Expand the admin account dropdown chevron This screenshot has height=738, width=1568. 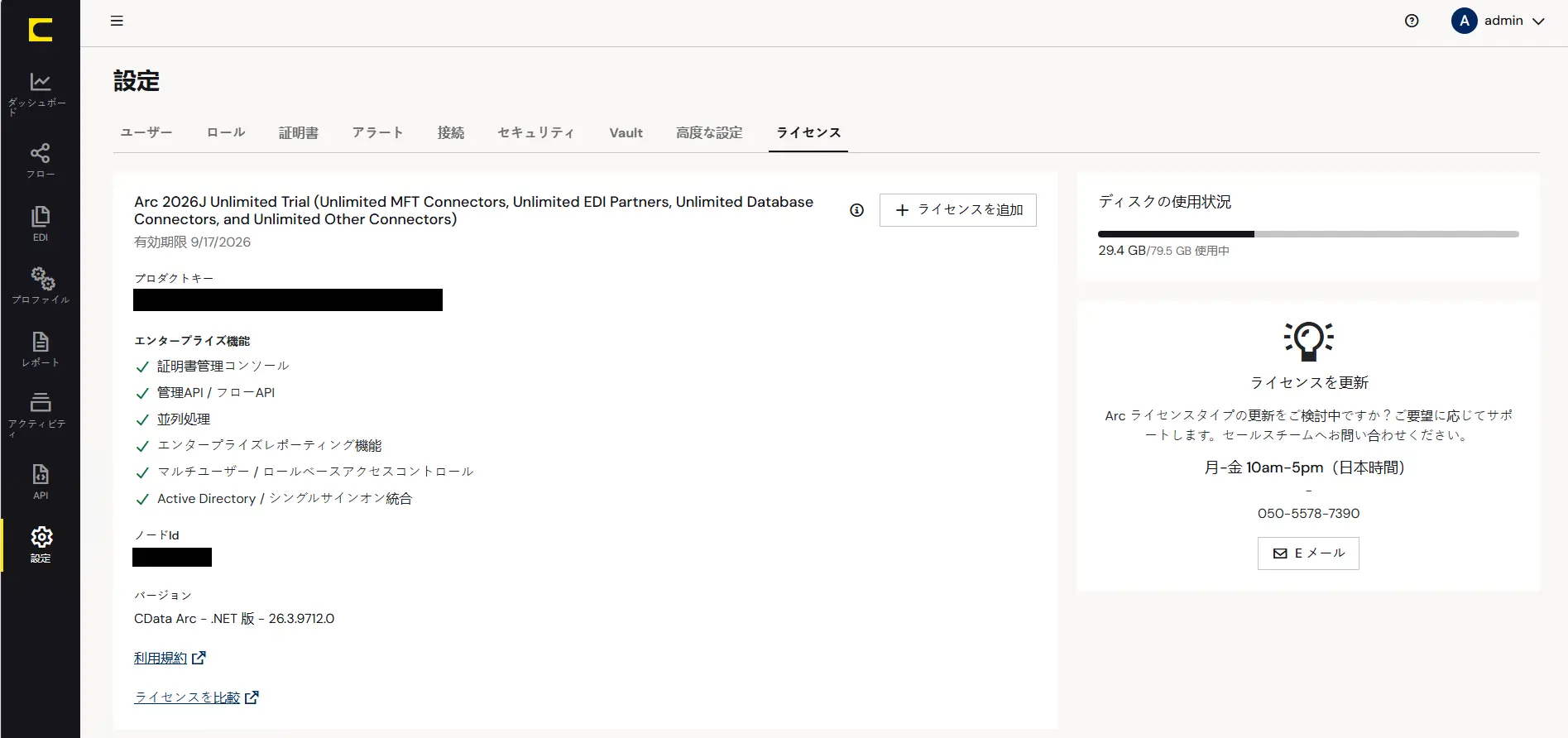click(x=1538, y=22)
